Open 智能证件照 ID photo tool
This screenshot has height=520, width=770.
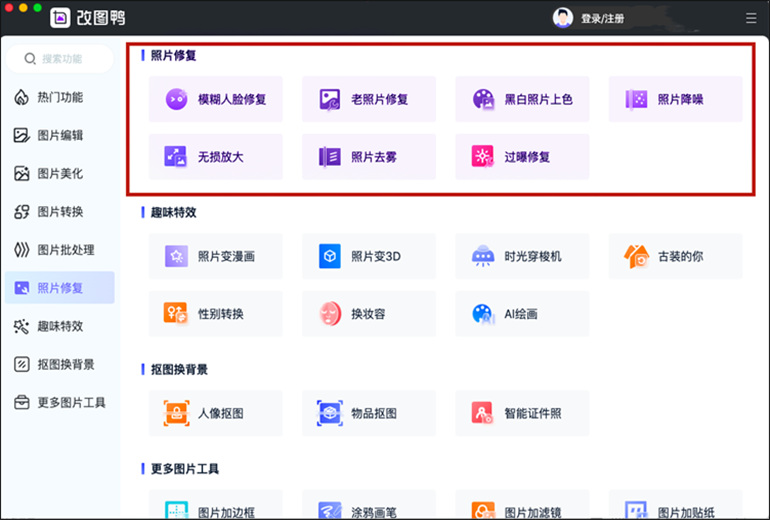tap(522, 413)
